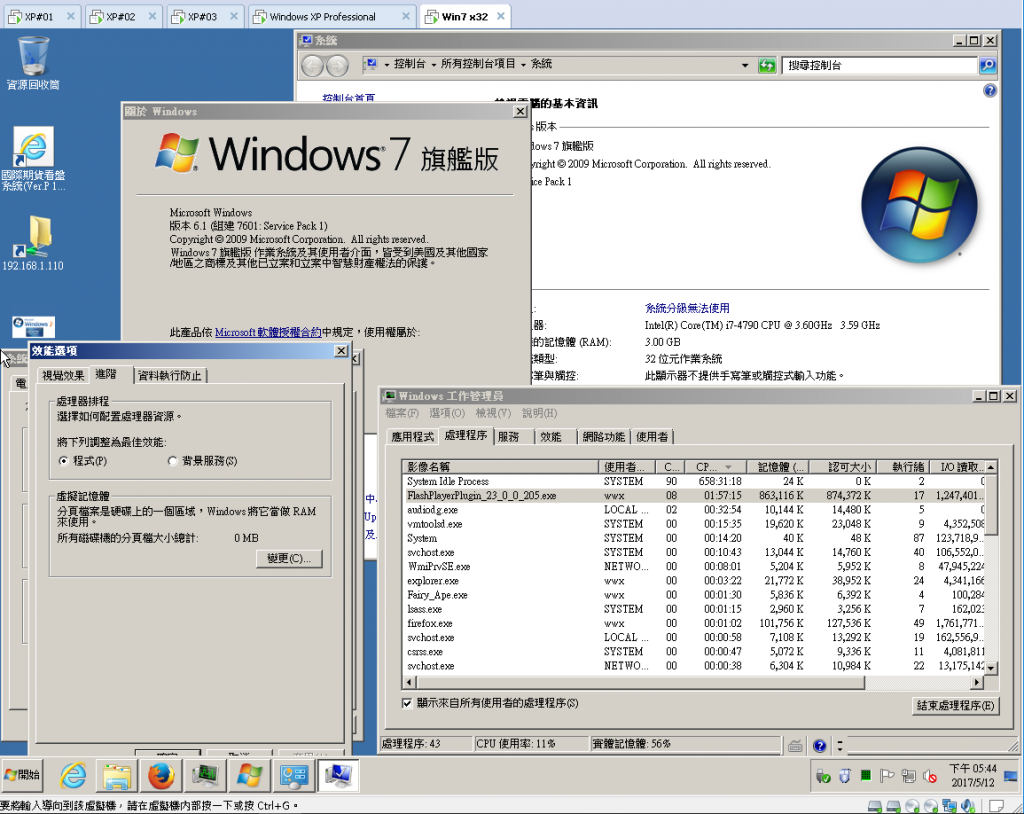
Task: Launch Firefox from the taskbar
Action: [161, 775]
